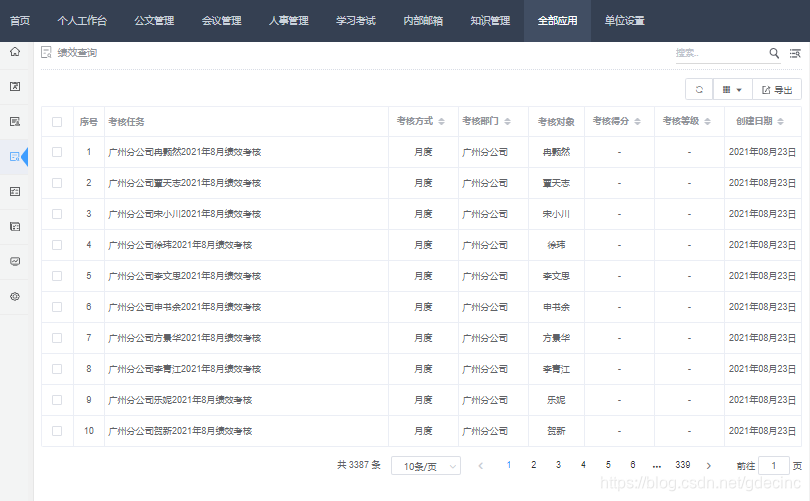This screenshot has width=810, height=501.
Task: Go to page 3
Action: click(558, 465)
